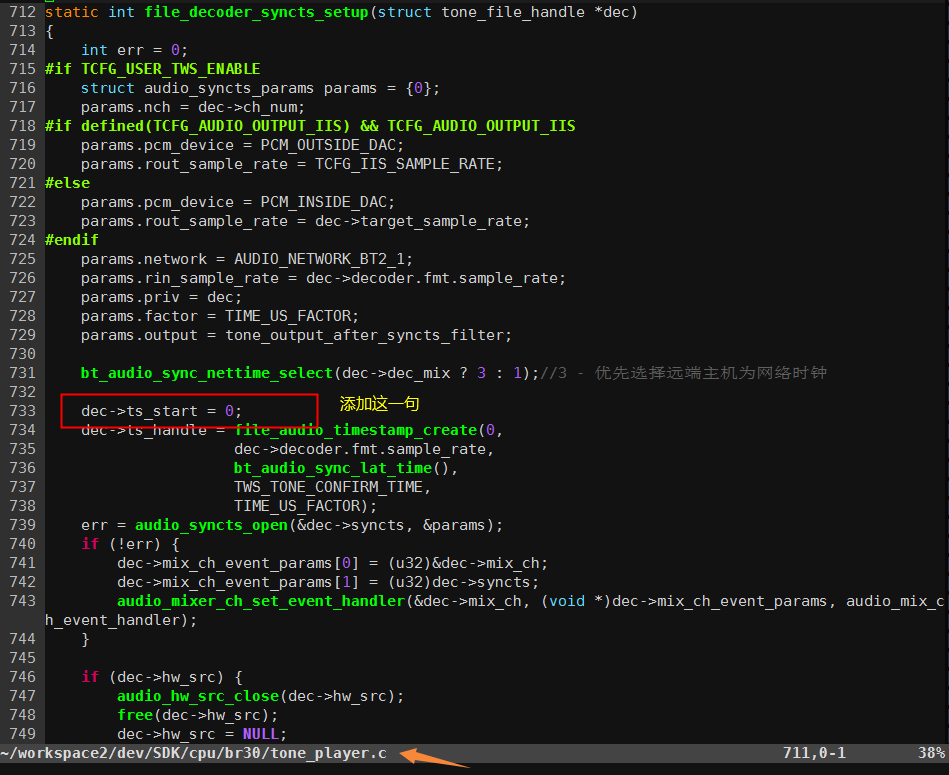Click the TCFG_IIS_SAMPLE_RATE value

(405, 164)
